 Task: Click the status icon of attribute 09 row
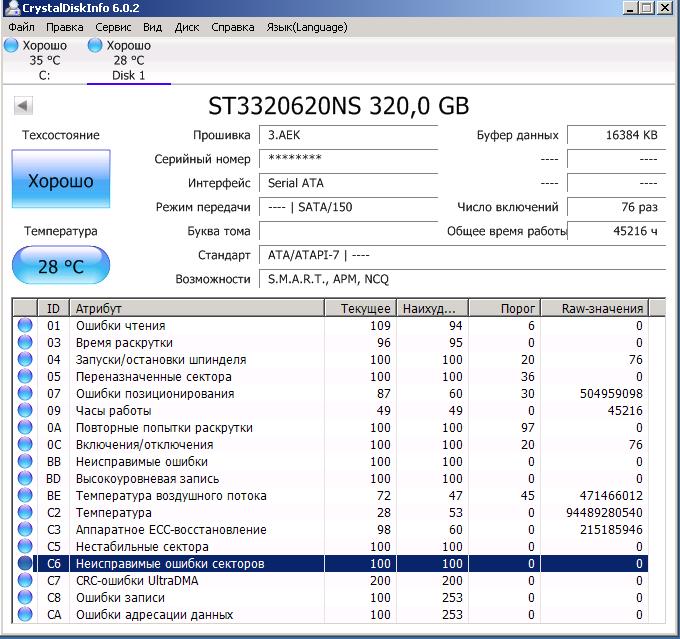[25, 410]
